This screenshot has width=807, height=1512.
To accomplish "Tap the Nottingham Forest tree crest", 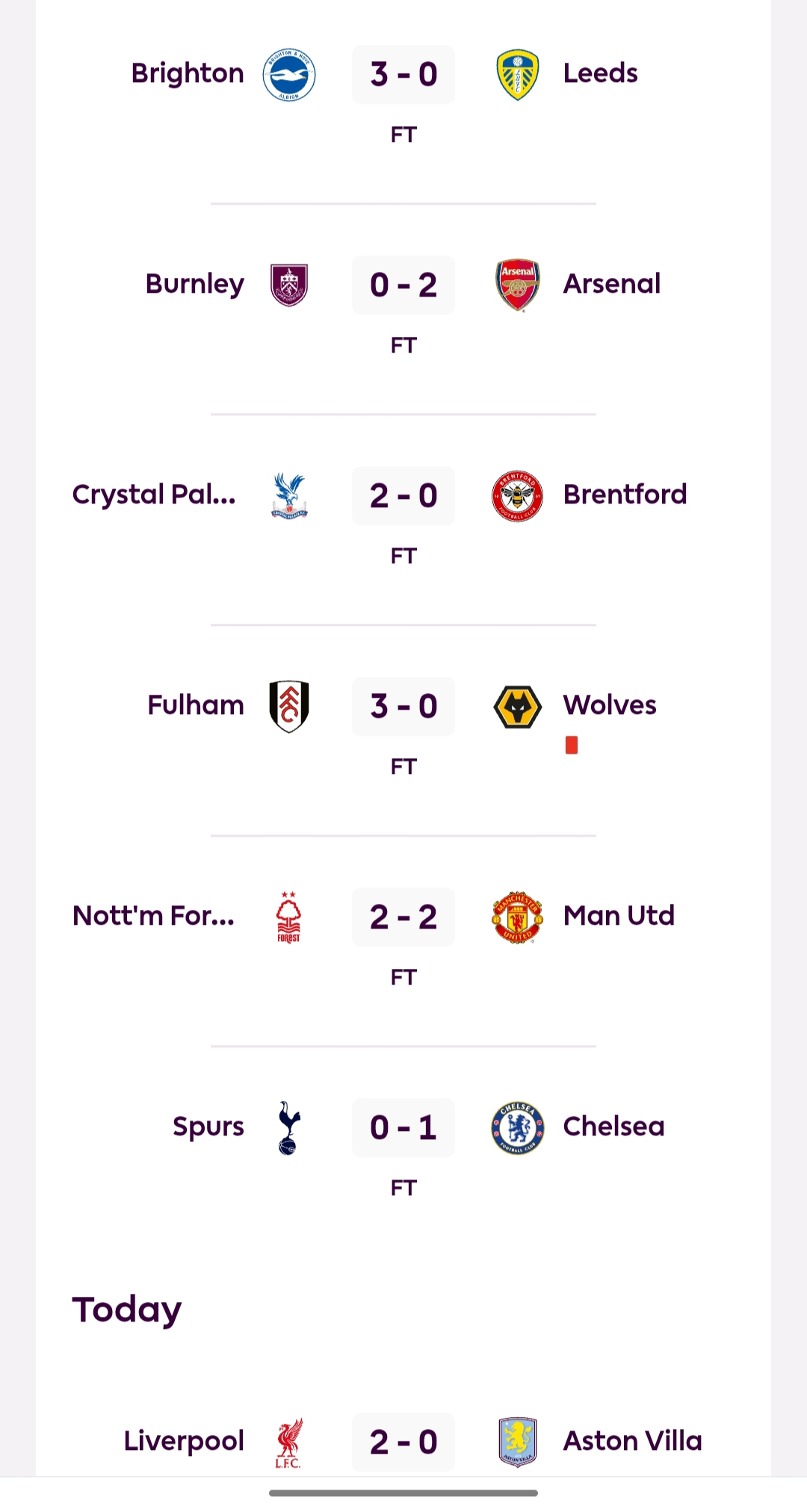I will 289,917.
